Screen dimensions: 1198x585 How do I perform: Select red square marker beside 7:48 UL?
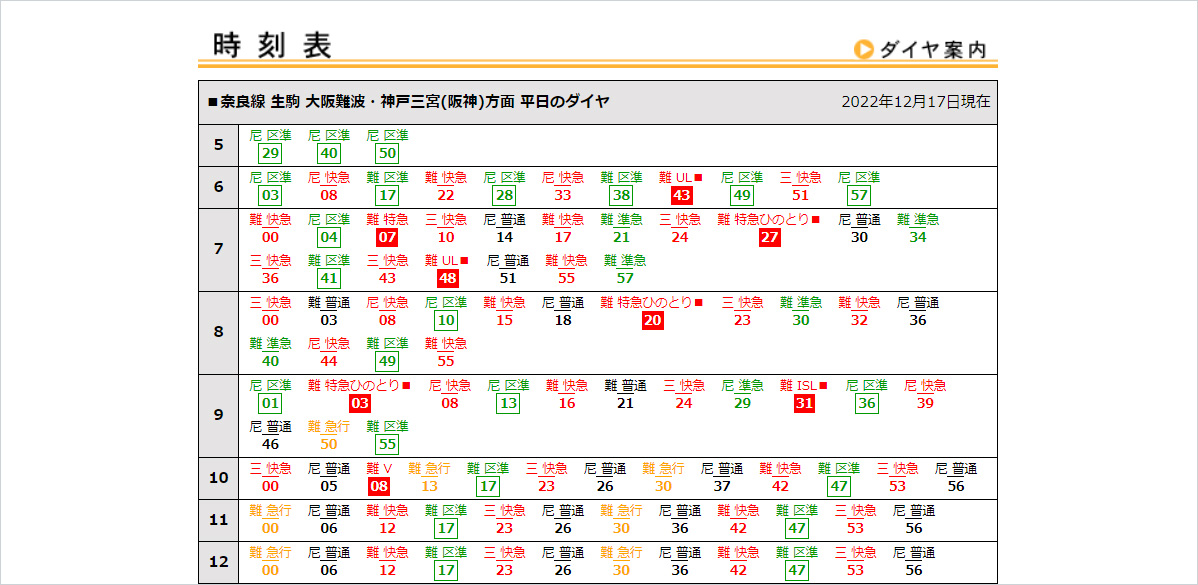click(464, 261)
